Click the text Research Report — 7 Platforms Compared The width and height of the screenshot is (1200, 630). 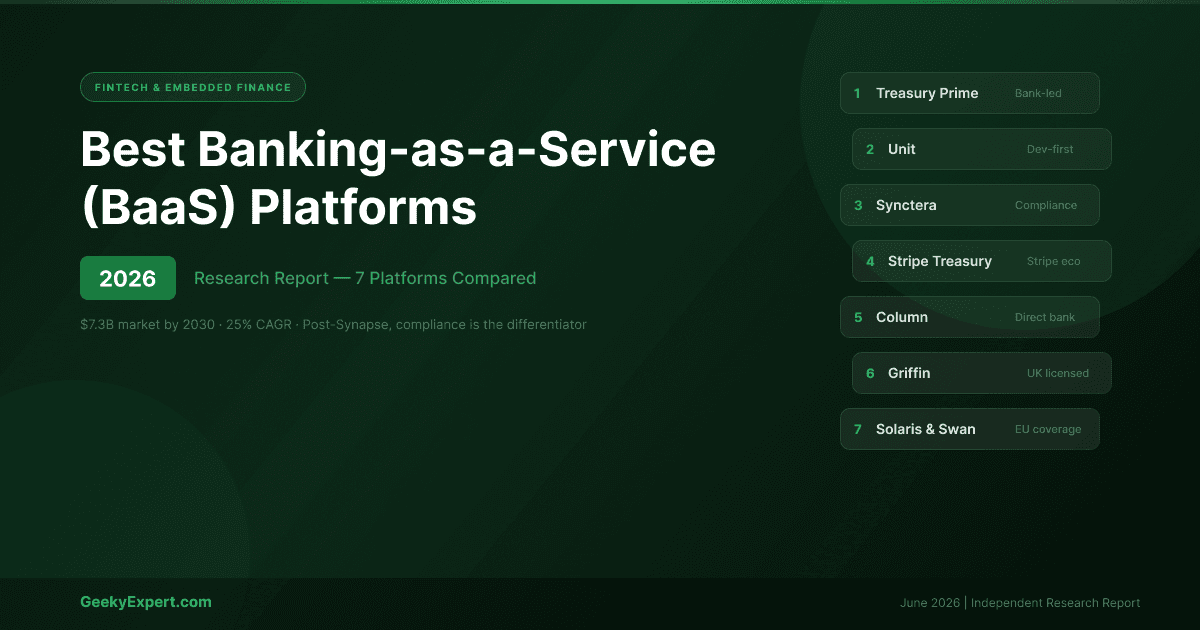pos(365,278)
